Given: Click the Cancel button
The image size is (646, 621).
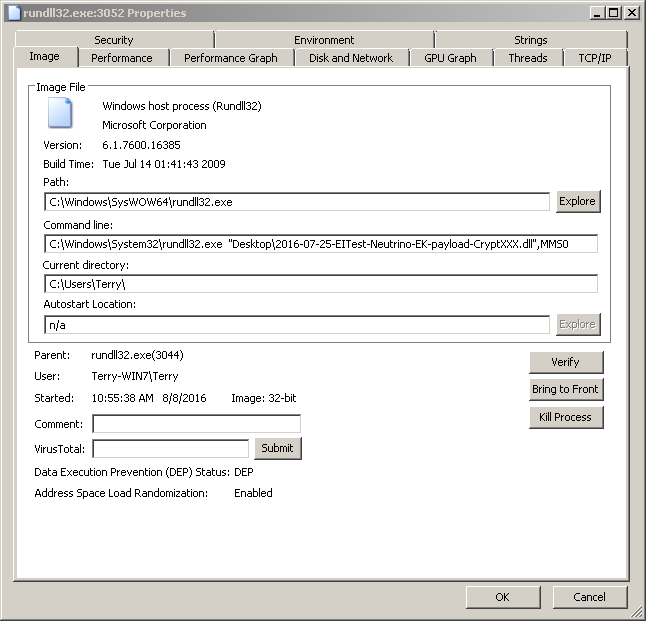Looking at the screenshot, I should (590, 597).
